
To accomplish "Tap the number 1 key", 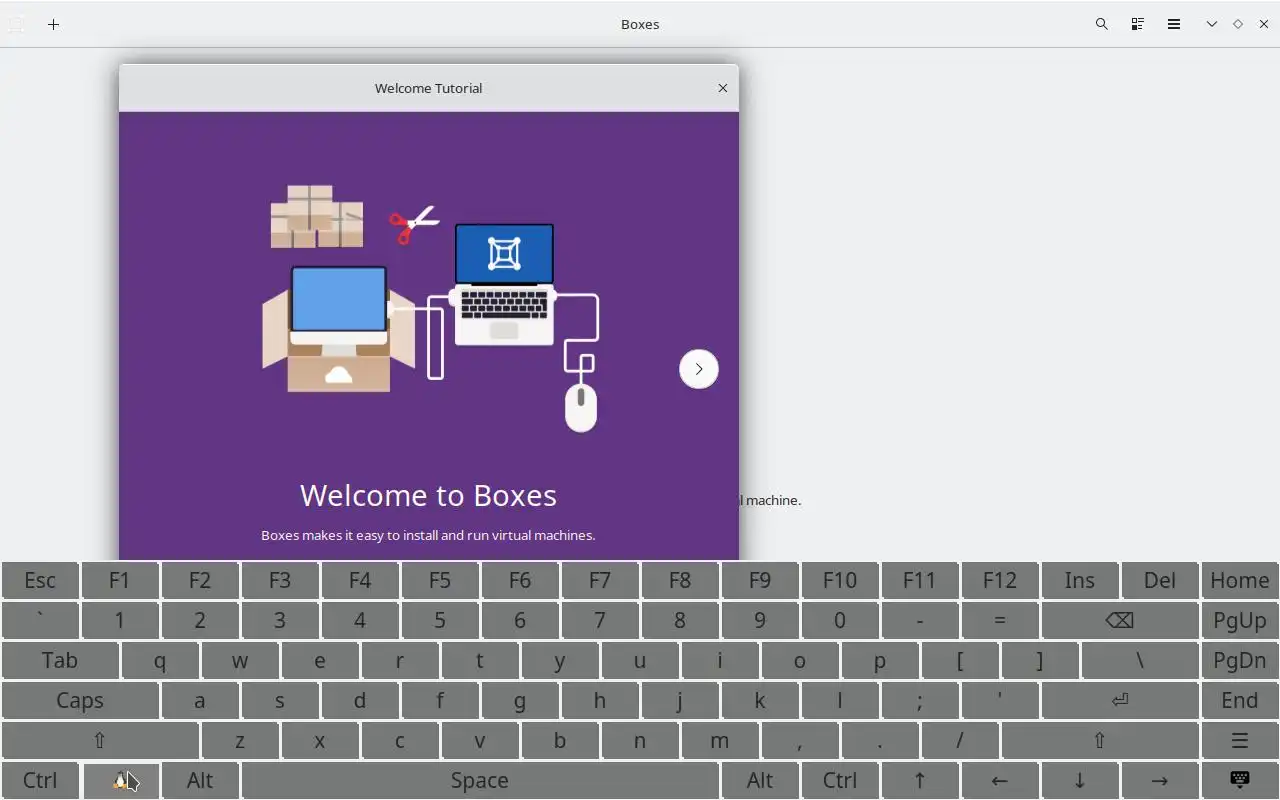I will pyautogui.click(x=120, y=620).
